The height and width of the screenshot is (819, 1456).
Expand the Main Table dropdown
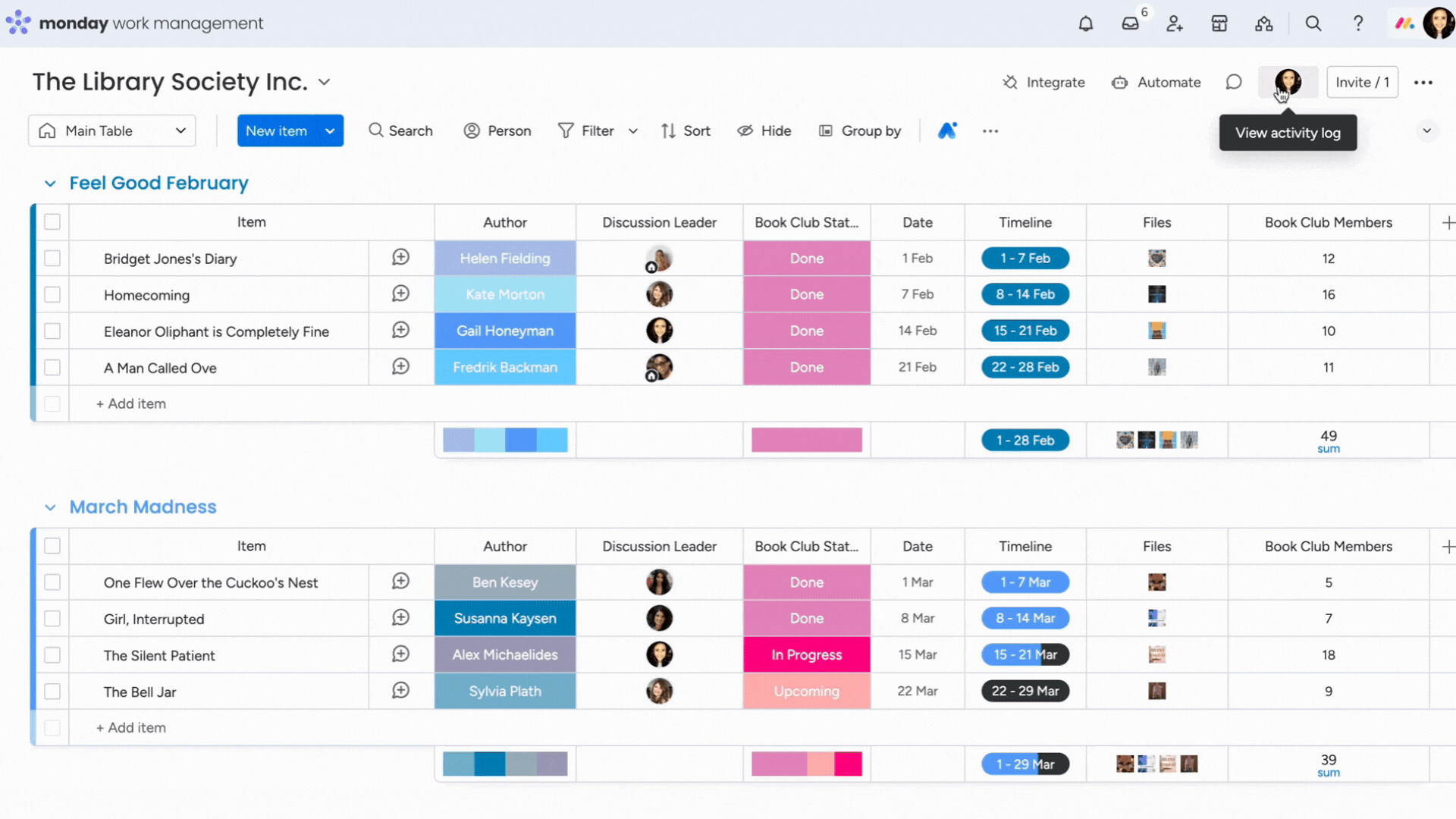(x=180, y=131)
